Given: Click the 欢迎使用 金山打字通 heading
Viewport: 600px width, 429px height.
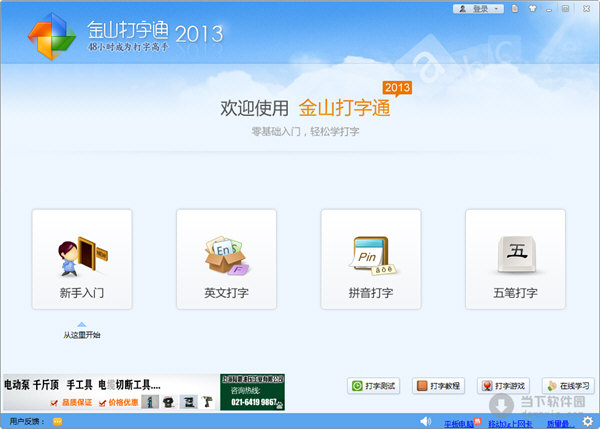Looking at the screenshot, I should [x=305, y=108].
